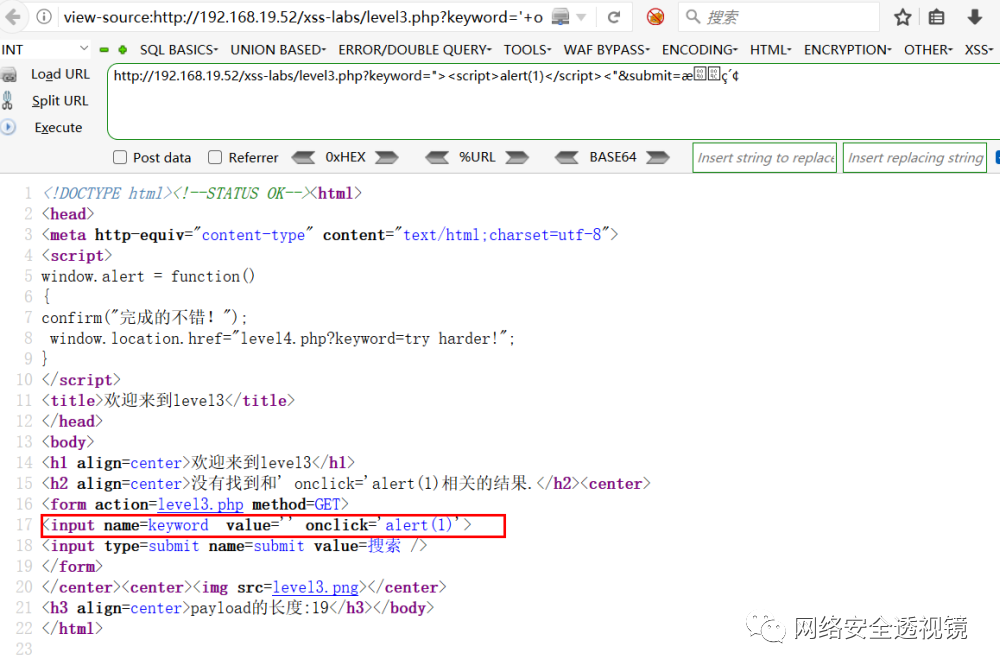Open the ENCODING menu
Viewport: 1000px width, 672px height.
tap(699, 50)
